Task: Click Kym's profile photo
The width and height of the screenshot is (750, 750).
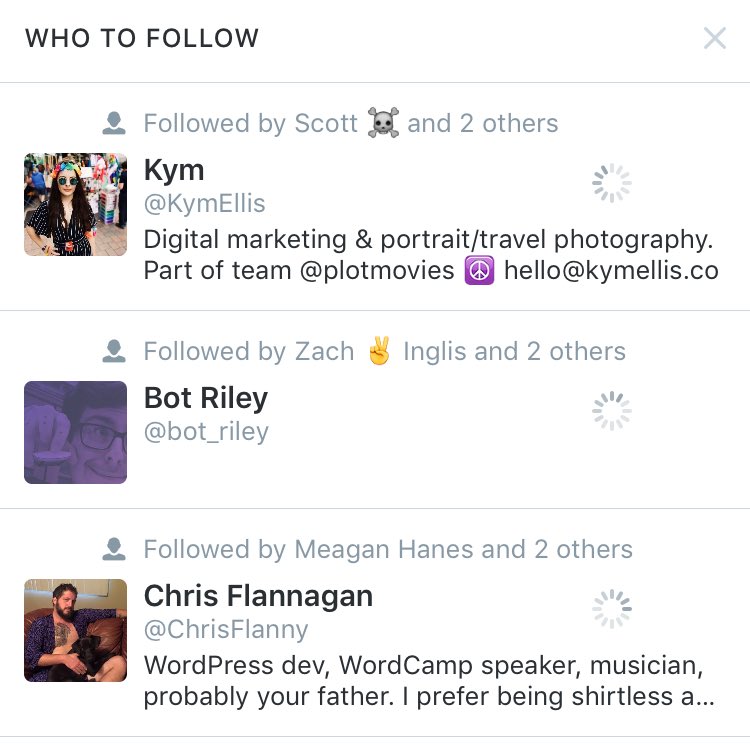Action: pyautogui.click(x=76, y=205)
